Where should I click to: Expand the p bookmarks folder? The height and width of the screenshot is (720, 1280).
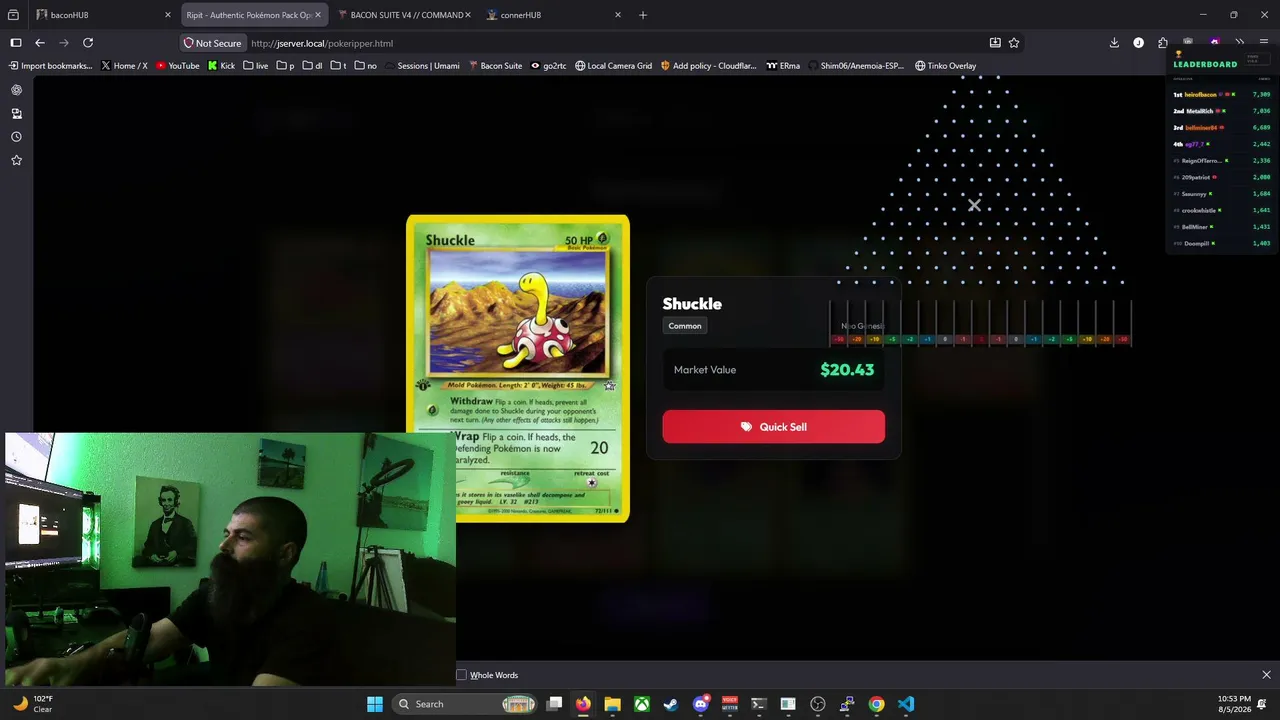(285, 66)
